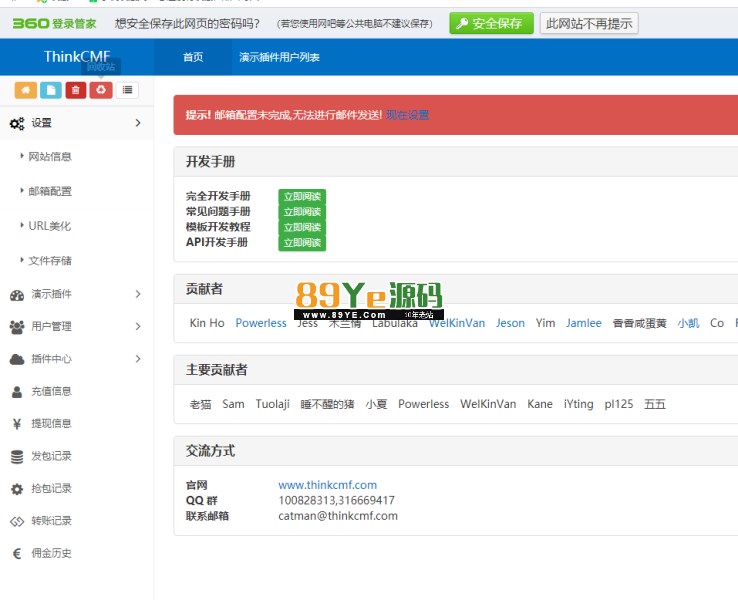The width and height of the screenshot is (738, 600).
Task: Click main contributor 五五
Action: click(x=655, y=404)
